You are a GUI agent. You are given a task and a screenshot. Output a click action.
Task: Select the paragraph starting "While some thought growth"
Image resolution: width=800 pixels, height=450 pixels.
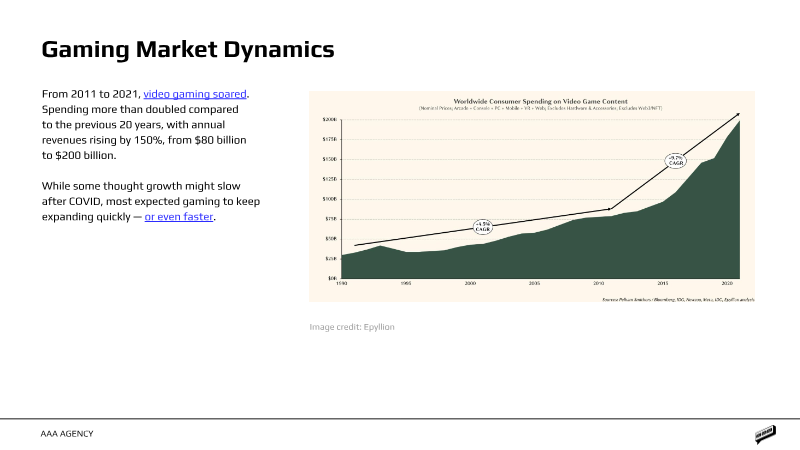tap(155, 202)
